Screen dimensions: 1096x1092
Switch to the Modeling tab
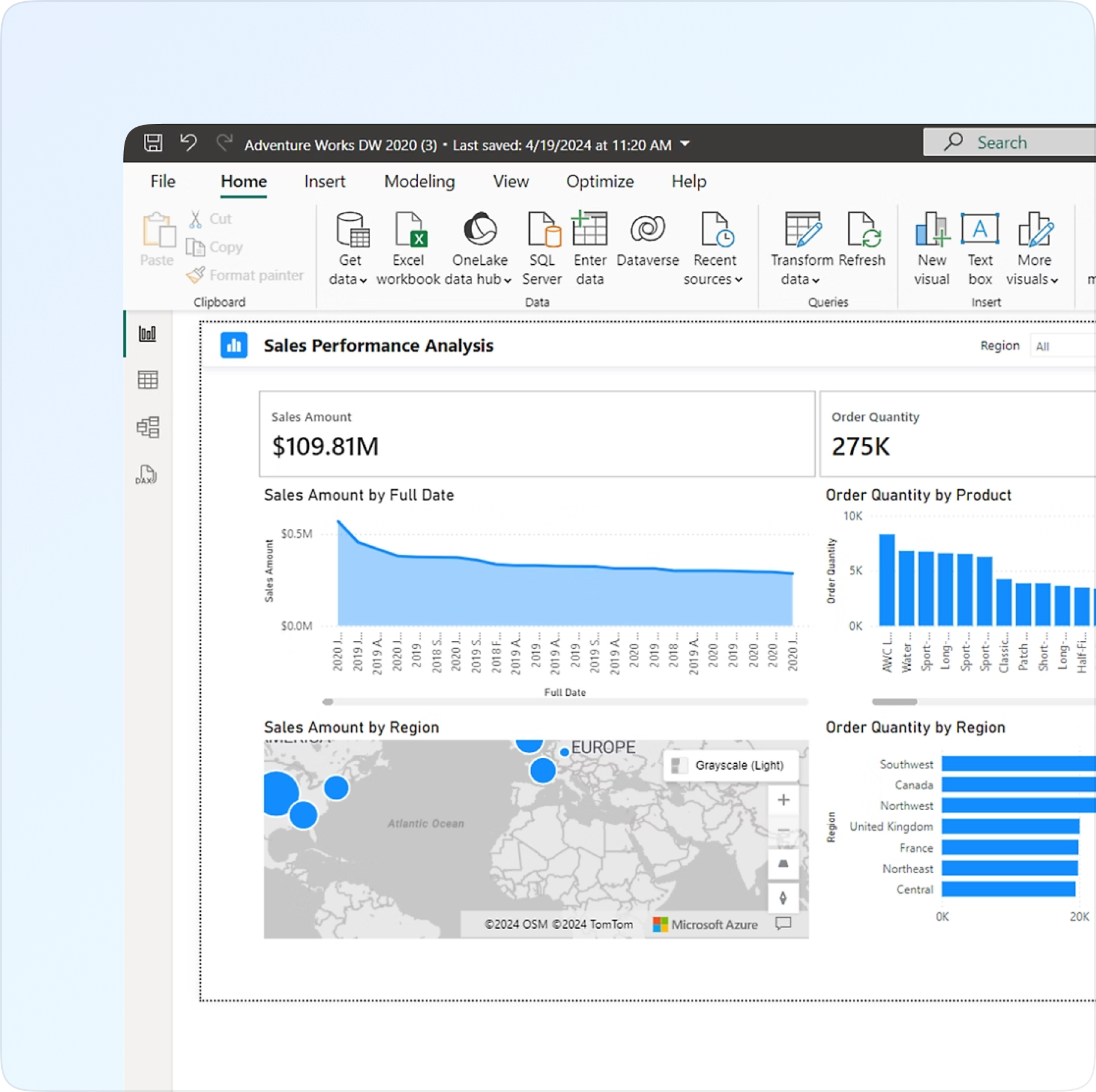coord(419,181)
